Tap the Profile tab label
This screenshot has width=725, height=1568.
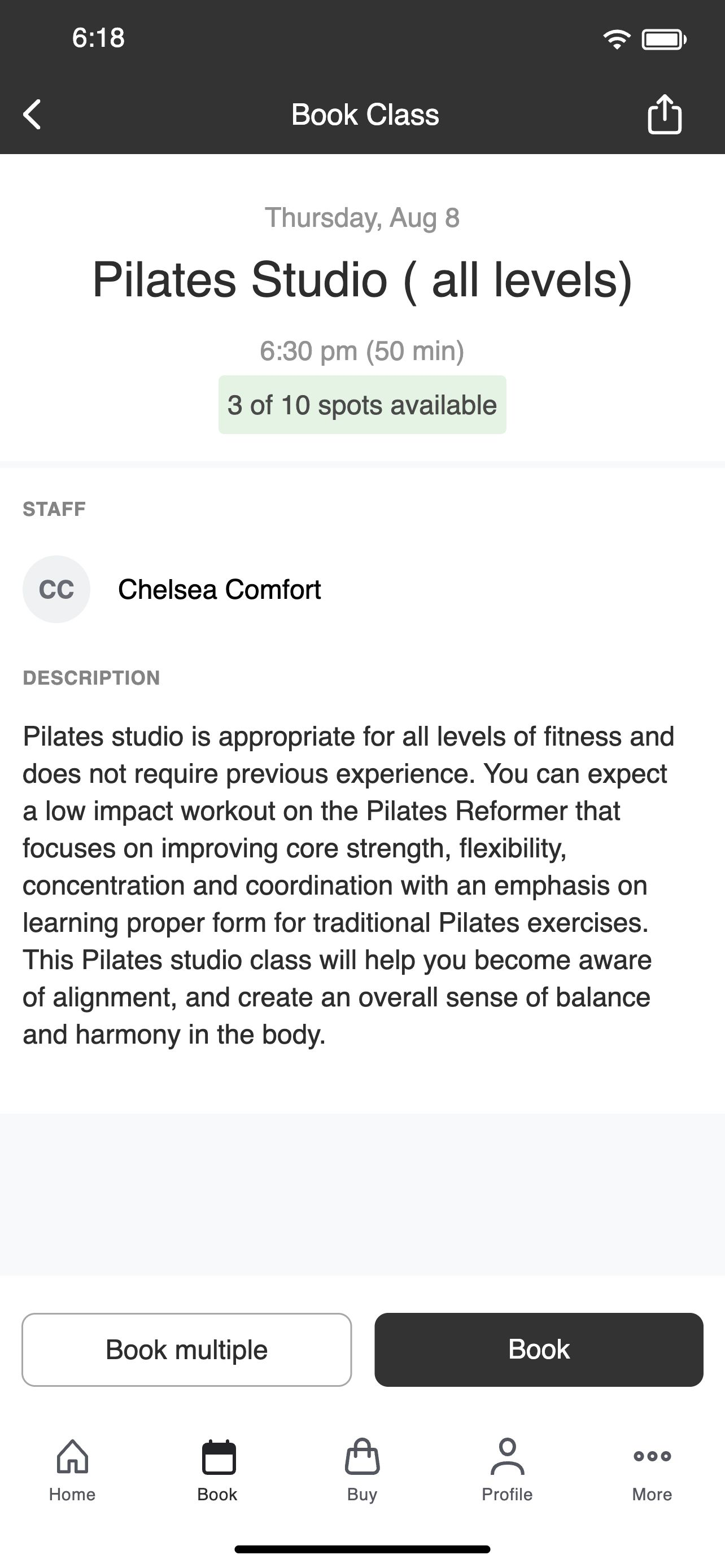coord(507,1495)
